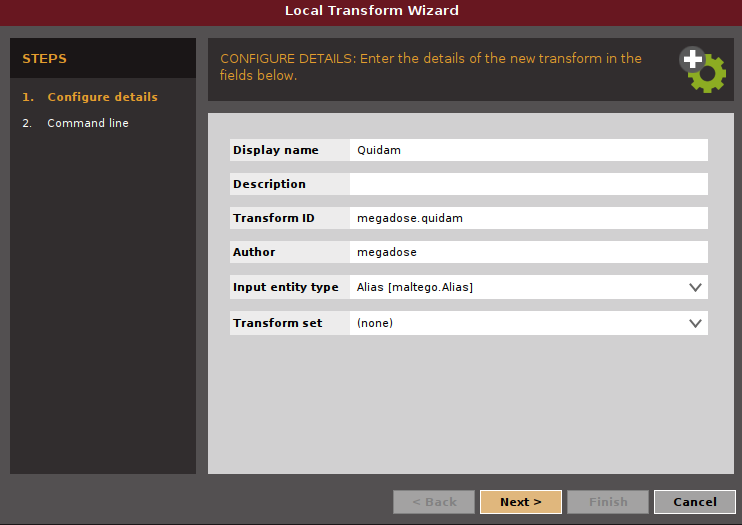The width and height of the screenshot is (742, 525).
Task: Open the Input entity type dropdown
Action: point(529,287)
